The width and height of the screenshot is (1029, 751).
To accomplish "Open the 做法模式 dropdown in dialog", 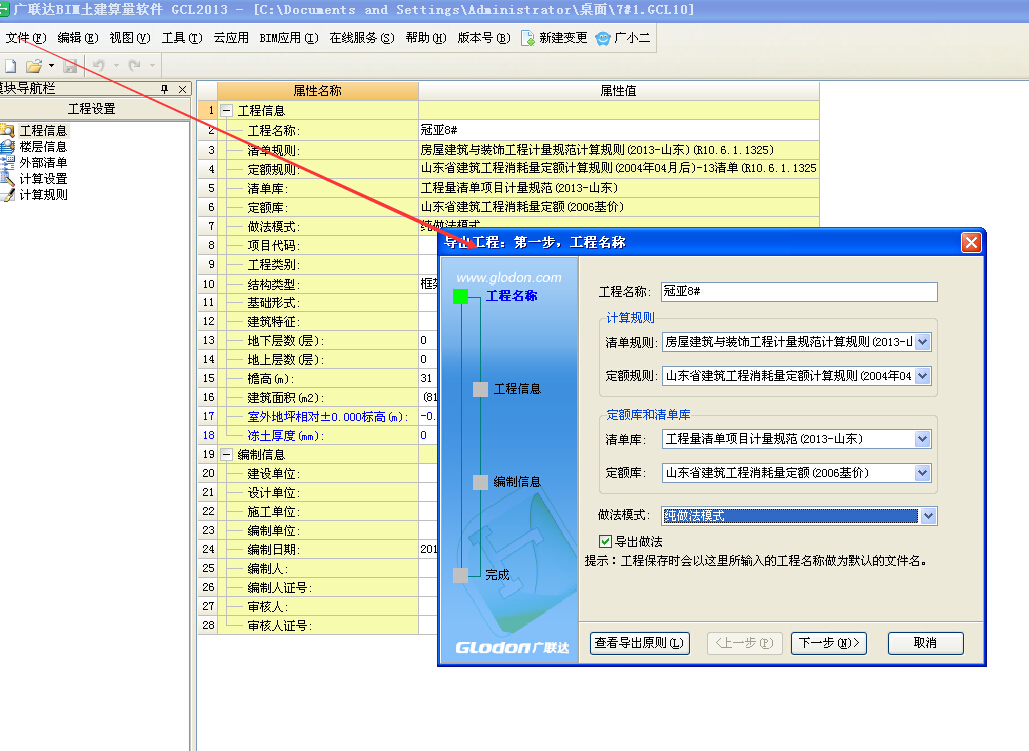I will (928, 516).
